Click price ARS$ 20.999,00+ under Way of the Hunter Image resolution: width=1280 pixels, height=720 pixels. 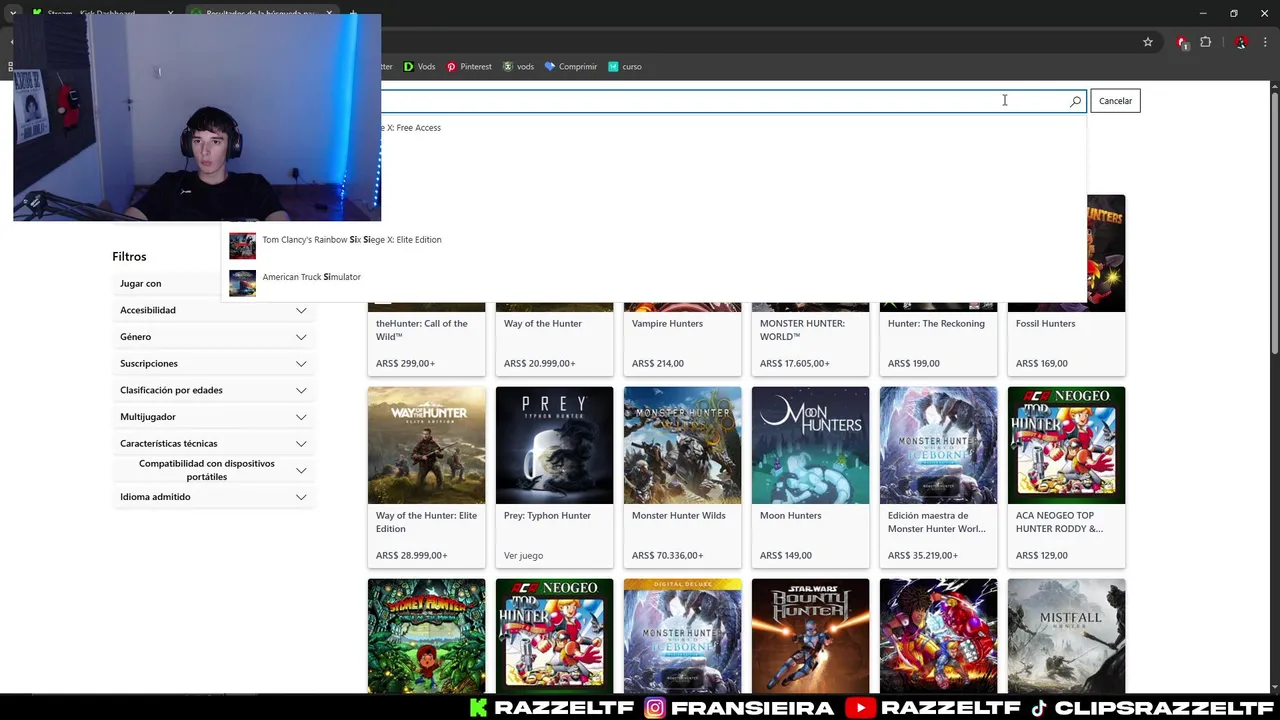point(540,364)
